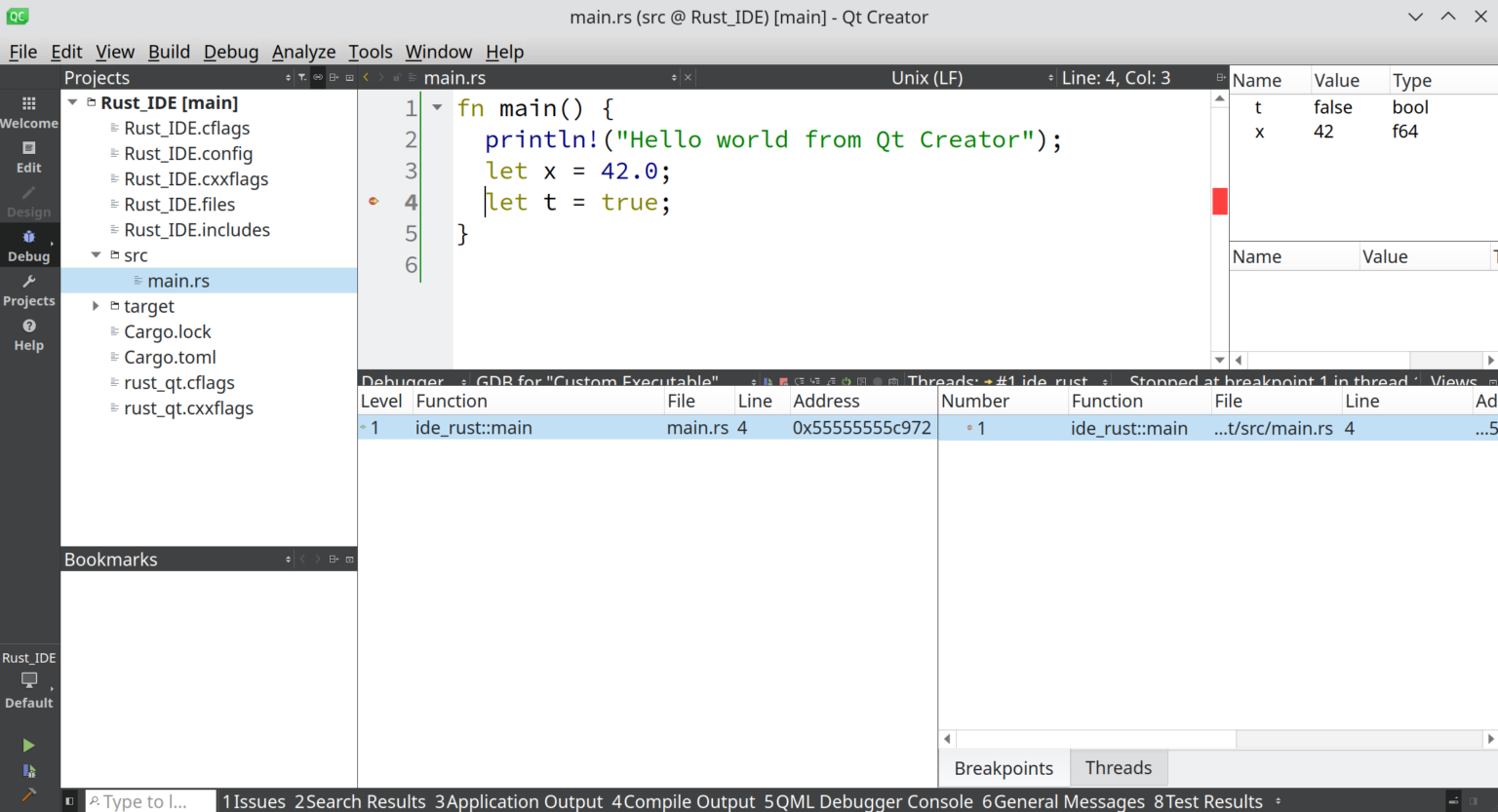The image size is (1498, 812).
Task: Expand the target folder
Action: (95, 305)
